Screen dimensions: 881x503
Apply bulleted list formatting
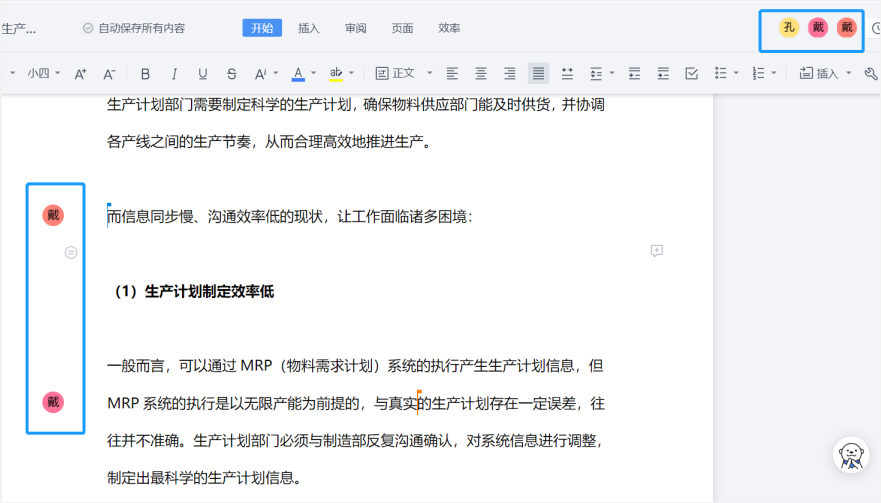coord(720,74)
